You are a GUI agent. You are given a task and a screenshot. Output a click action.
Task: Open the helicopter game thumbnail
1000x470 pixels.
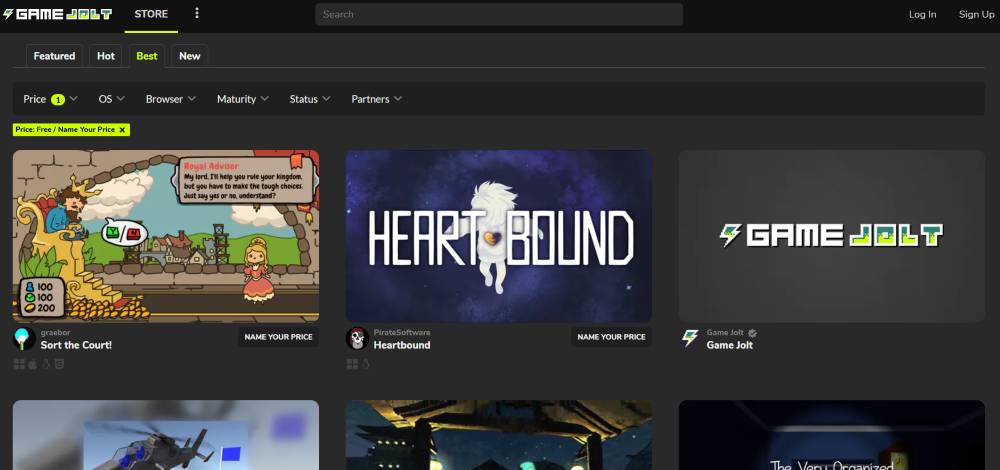[166, 435]
